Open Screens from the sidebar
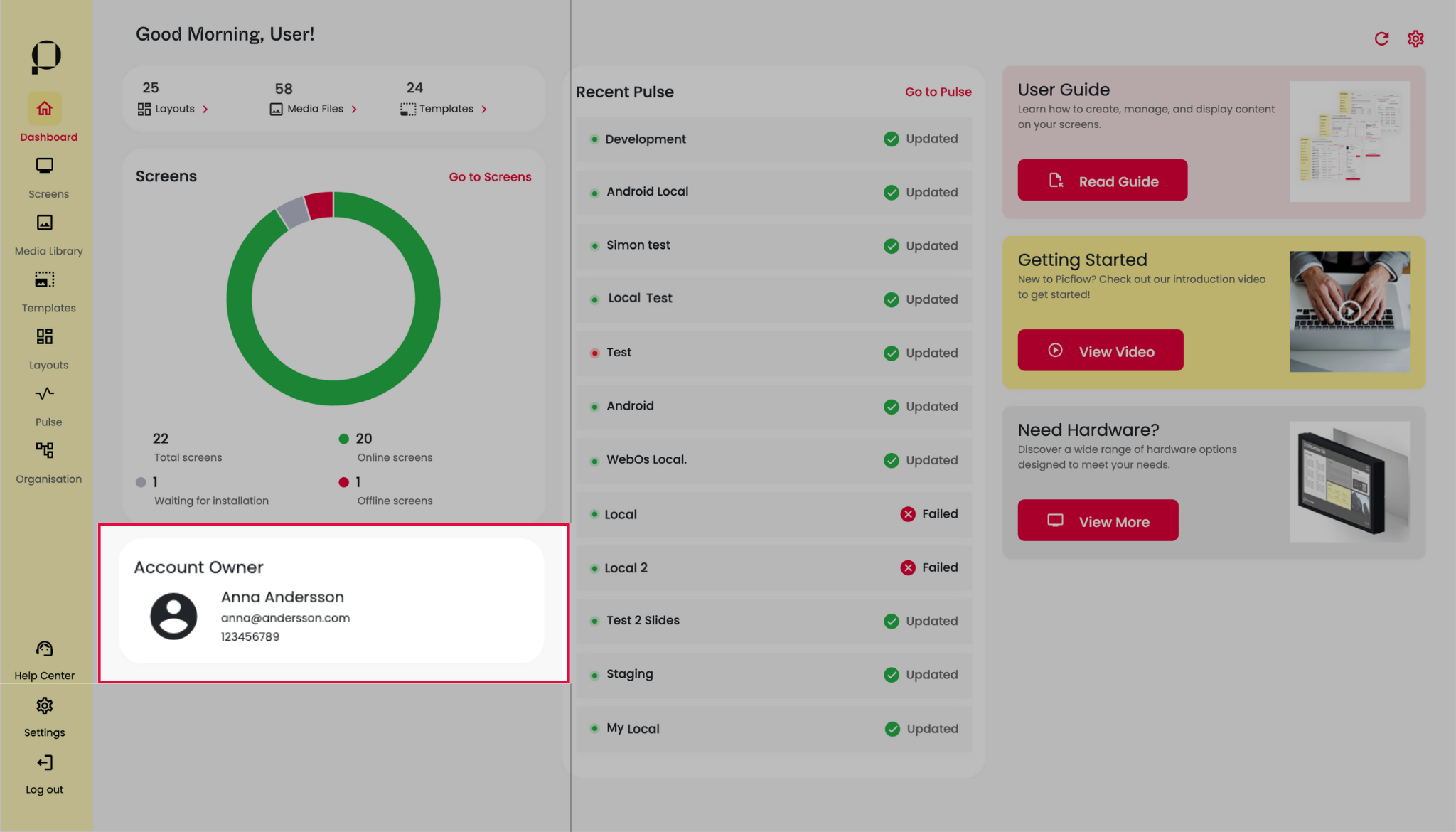The height and width of the screenshot is (832, 1456). [45, 166]
